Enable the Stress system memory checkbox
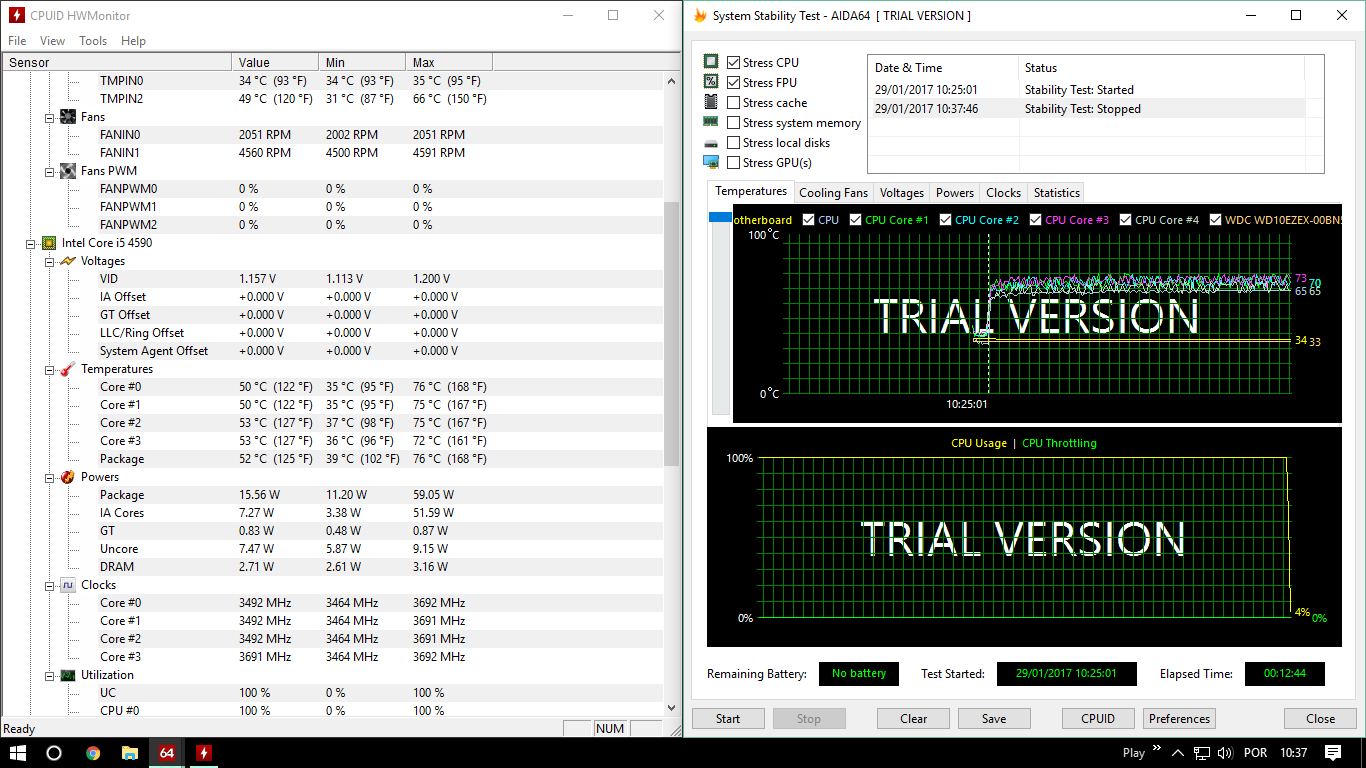The image size is (1366, 768). [734, 122]
